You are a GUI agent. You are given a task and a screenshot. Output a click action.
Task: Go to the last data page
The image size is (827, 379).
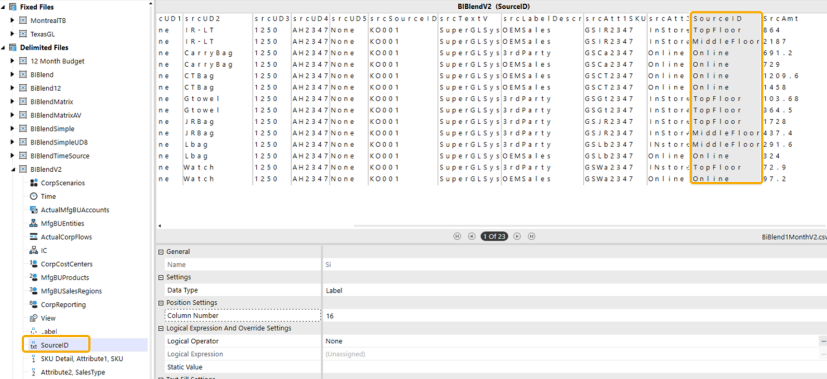[x=532, y=236]
